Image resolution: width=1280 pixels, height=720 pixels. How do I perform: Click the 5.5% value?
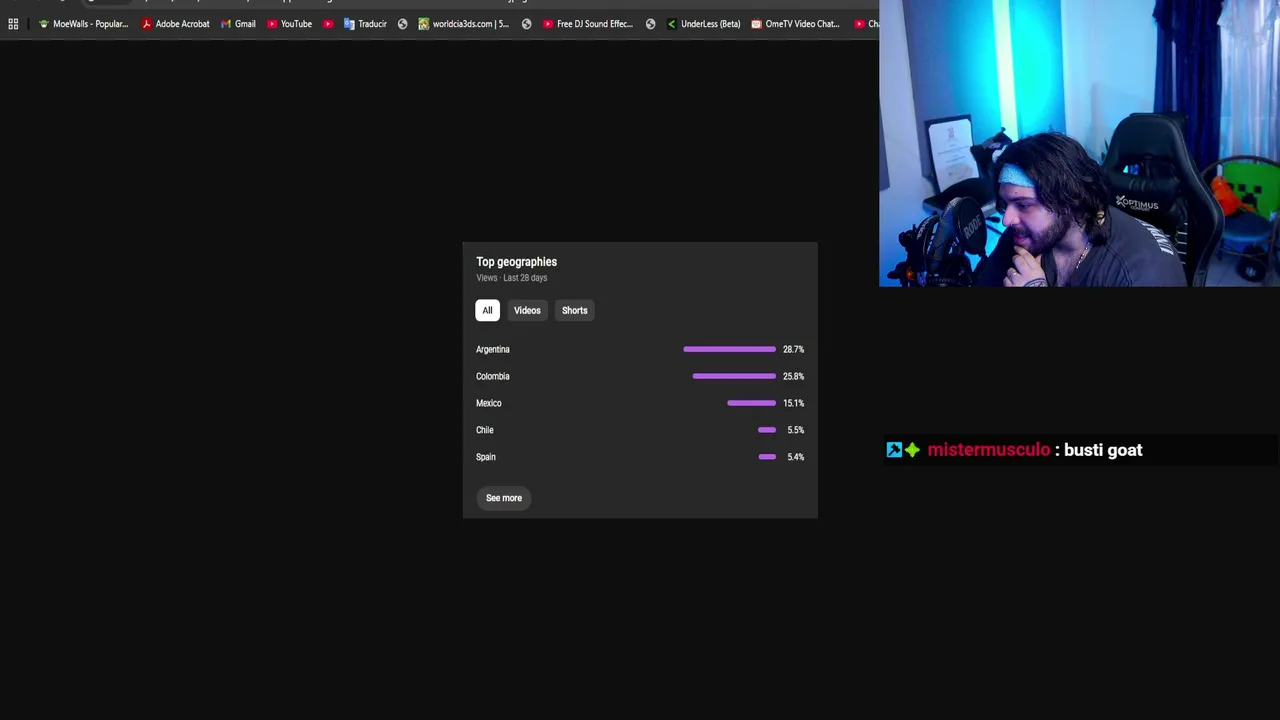point(795,430)
